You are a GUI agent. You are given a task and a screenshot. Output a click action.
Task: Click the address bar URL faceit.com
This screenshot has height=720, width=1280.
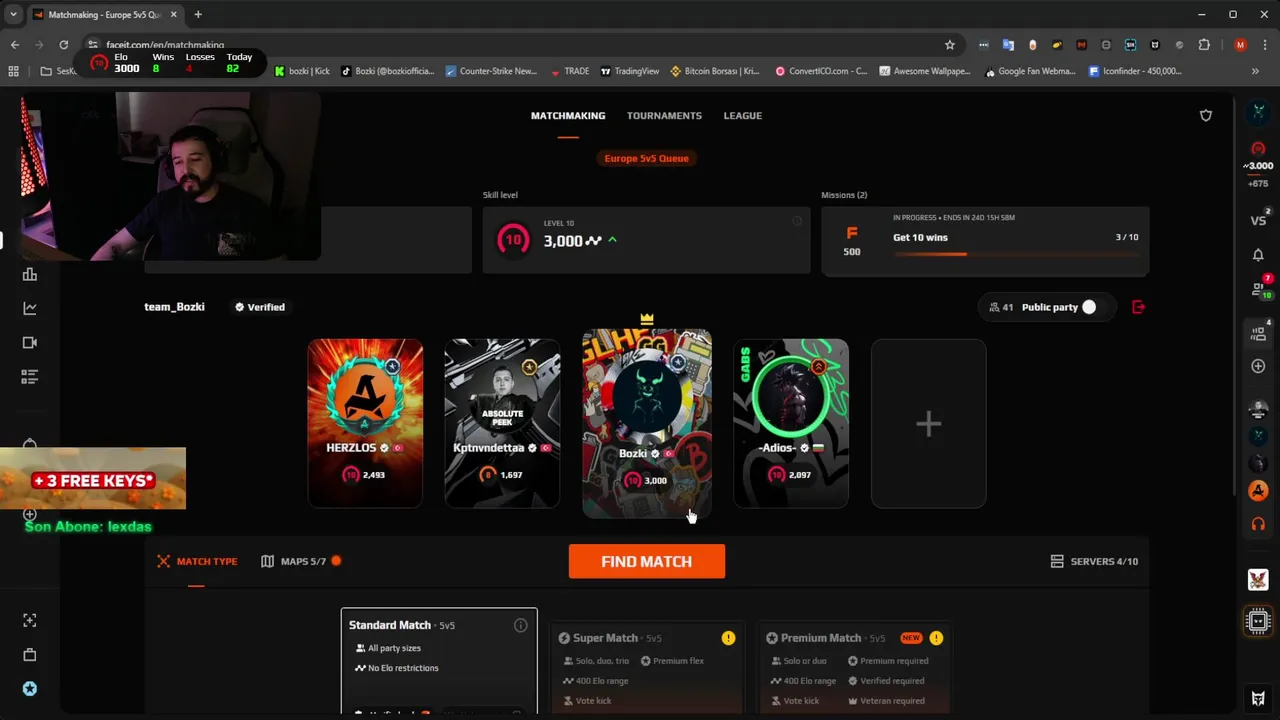165,45
